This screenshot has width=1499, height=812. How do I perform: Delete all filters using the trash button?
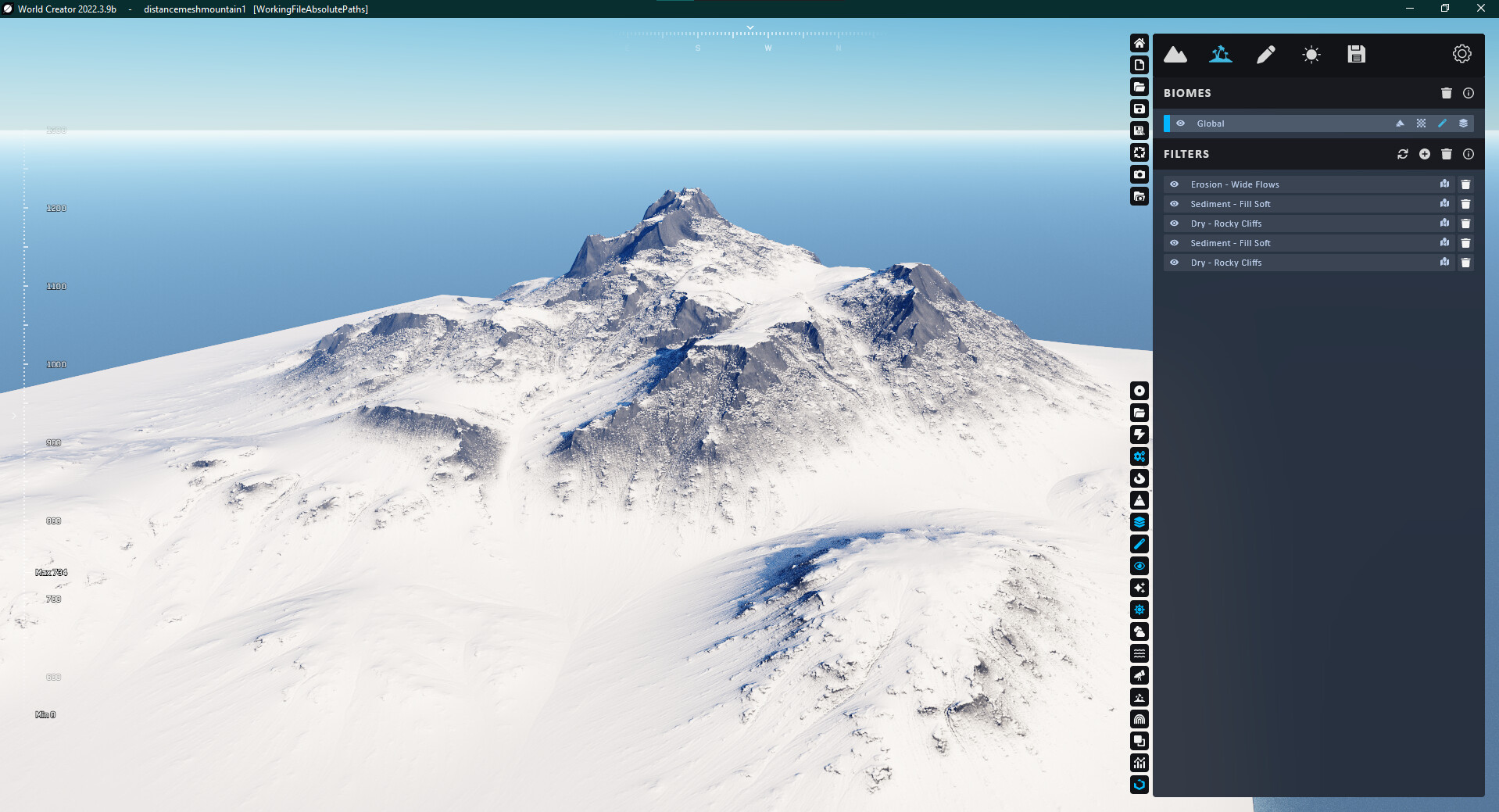[x=1447, y=154]
